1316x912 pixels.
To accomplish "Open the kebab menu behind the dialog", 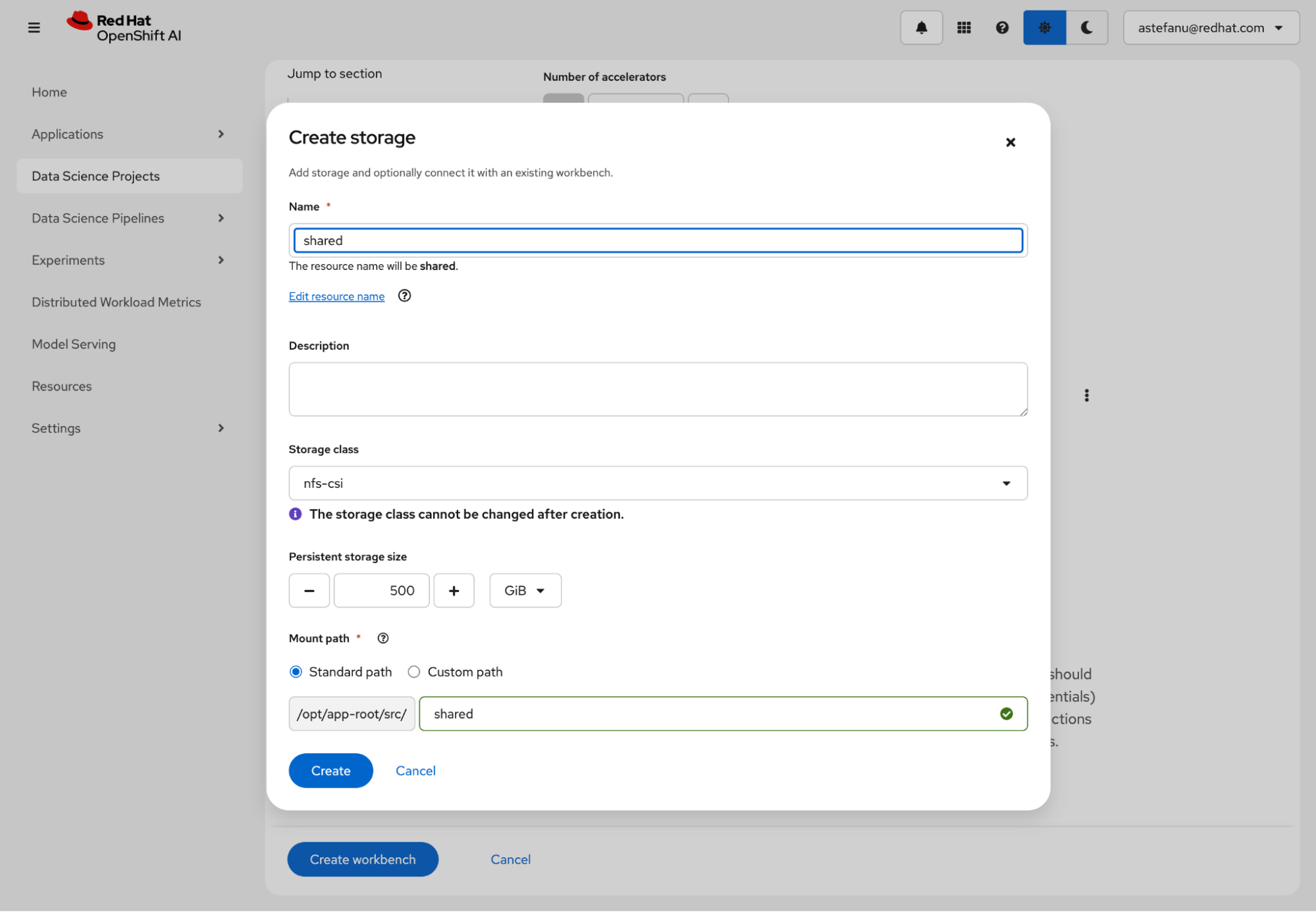I will 1086,395.
